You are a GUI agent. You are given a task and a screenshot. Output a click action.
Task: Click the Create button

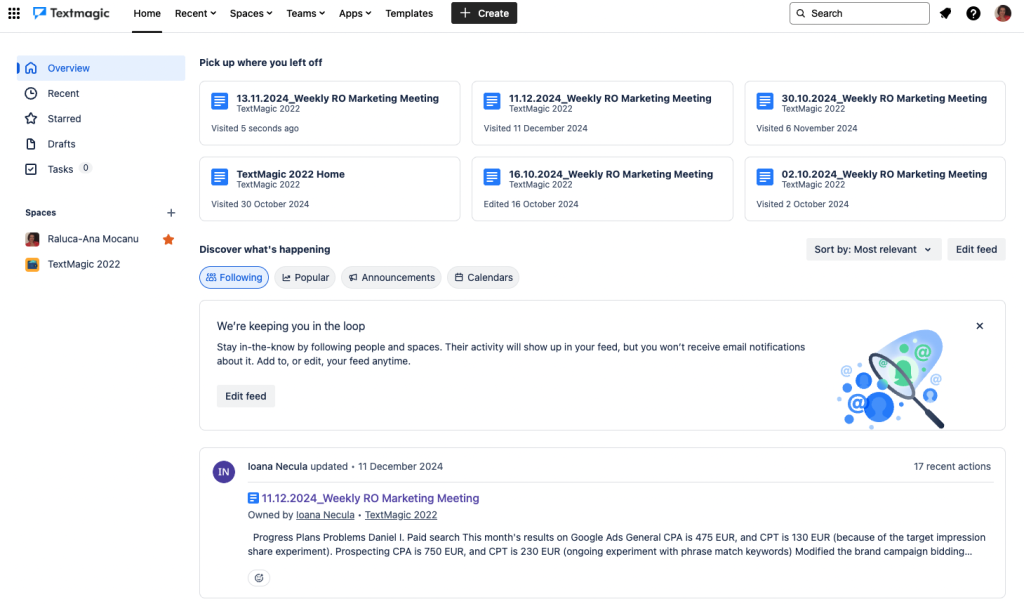484,13
